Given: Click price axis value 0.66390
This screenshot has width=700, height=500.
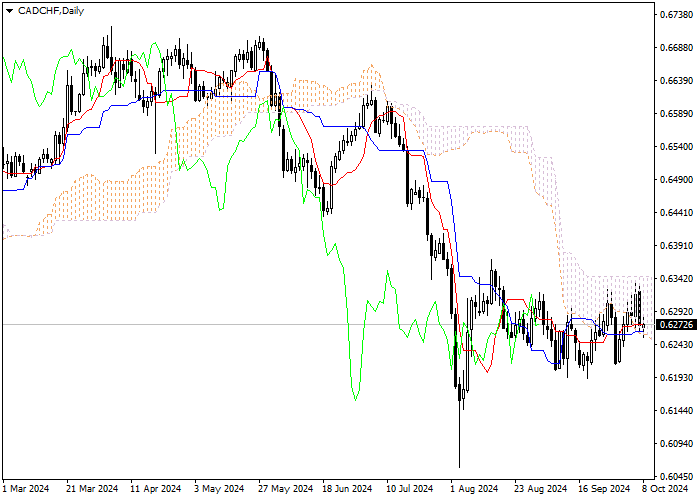Looking at the screenshot, I should (x=677, y=81).
